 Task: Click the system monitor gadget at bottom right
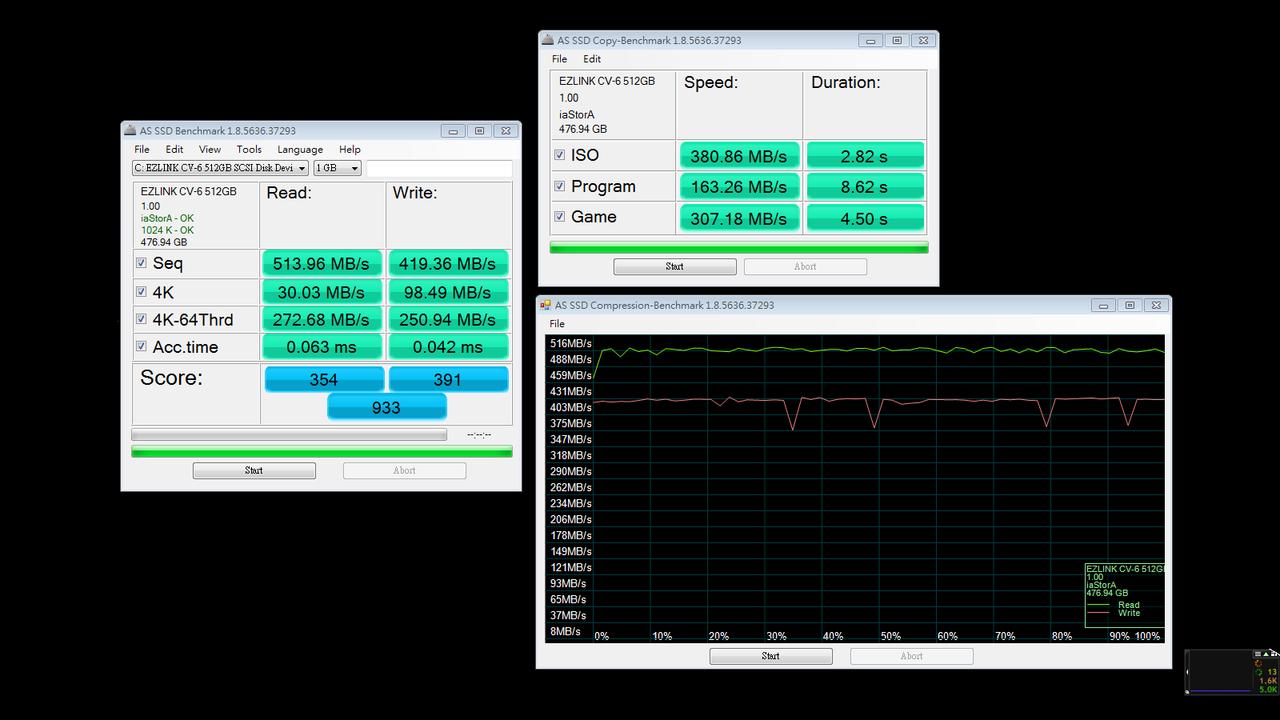click(1231, 671)
